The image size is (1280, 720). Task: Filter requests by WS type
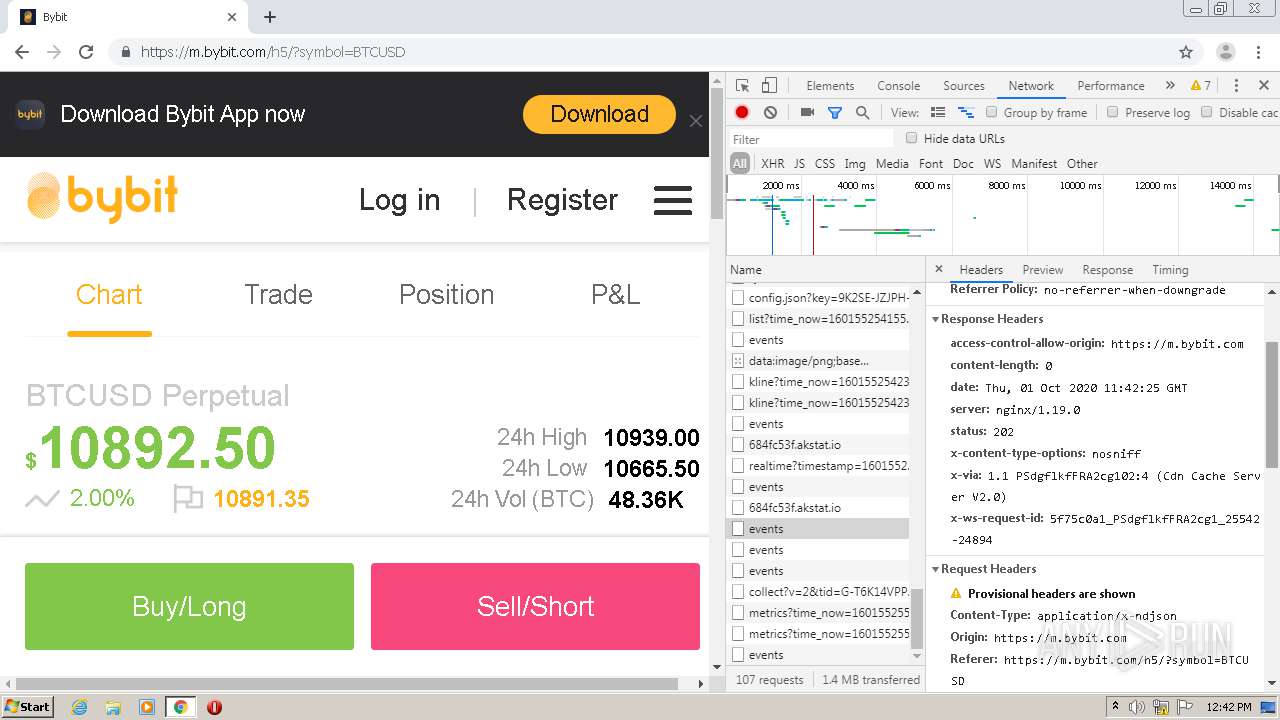click(x=992, y=164)
